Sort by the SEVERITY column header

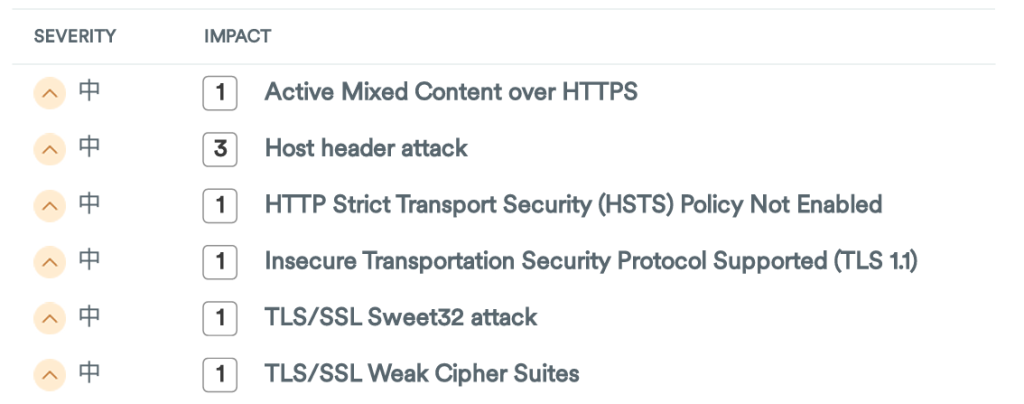click(75, 37)
